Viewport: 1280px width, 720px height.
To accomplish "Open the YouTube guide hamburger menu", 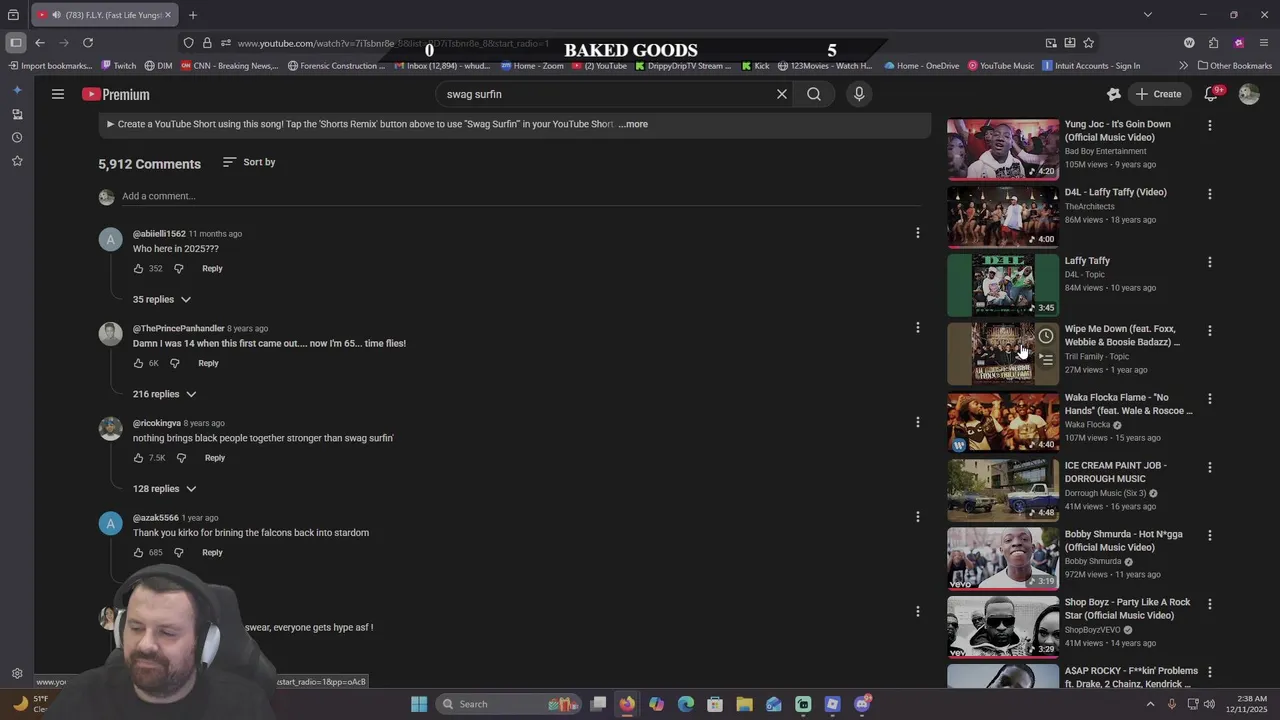I will (x=58, y=94).
